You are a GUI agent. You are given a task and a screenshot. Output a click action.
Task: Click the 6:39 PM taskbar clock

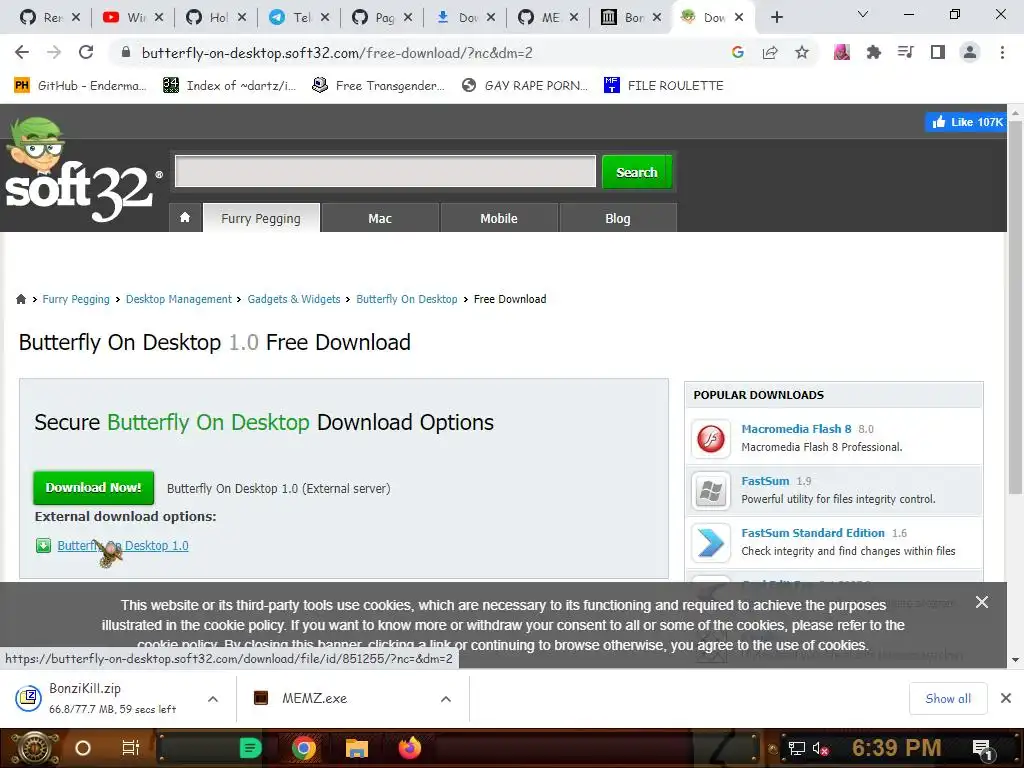896,748
